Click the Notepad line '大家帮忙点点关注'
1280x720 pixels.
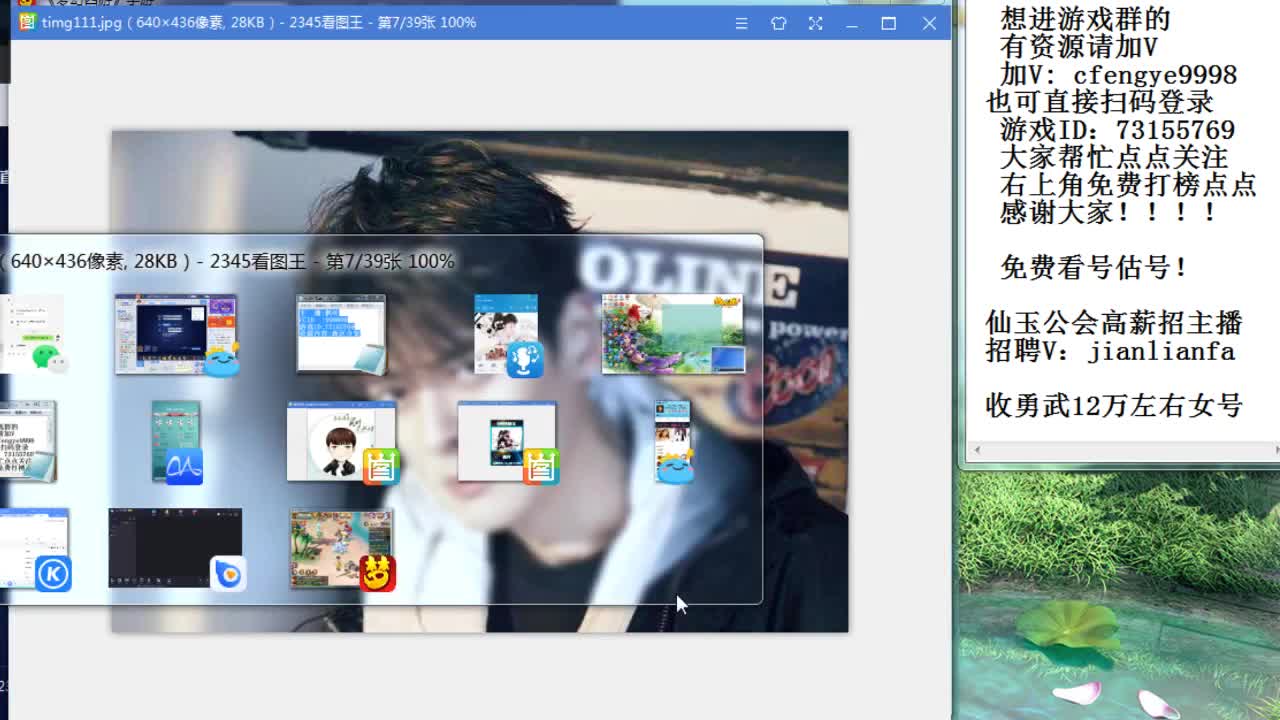(x=1114, y=157)
